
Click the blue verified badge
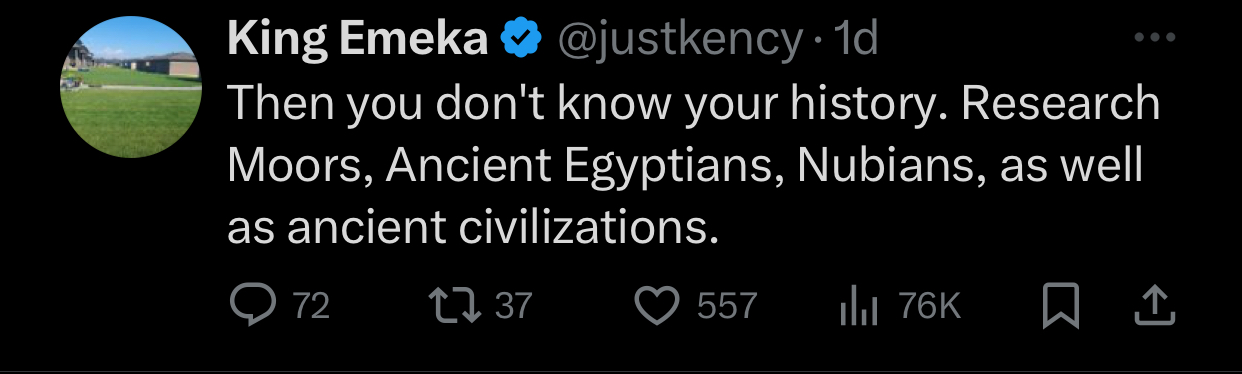coord(521,40)
